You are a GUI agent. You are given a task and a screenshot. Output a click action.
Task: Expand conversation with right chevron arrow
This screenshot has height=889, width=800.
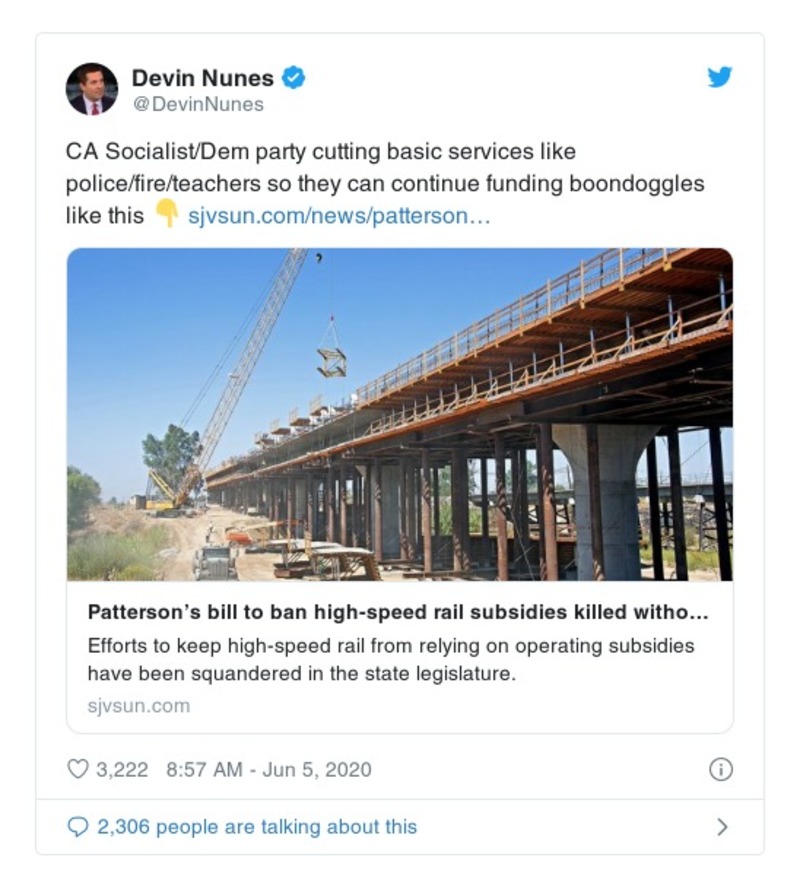722,827
